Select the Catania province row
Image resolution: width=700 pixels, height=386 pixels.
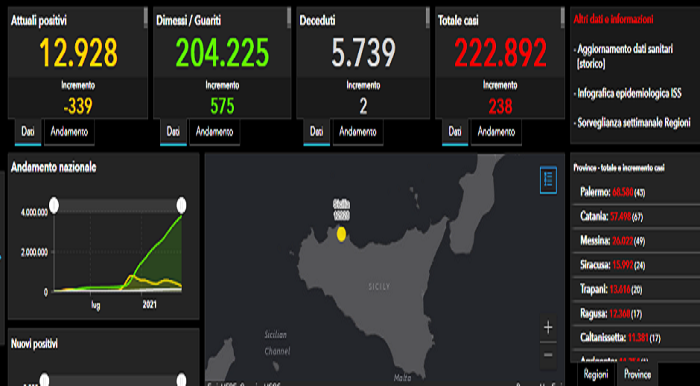[636, 216]
